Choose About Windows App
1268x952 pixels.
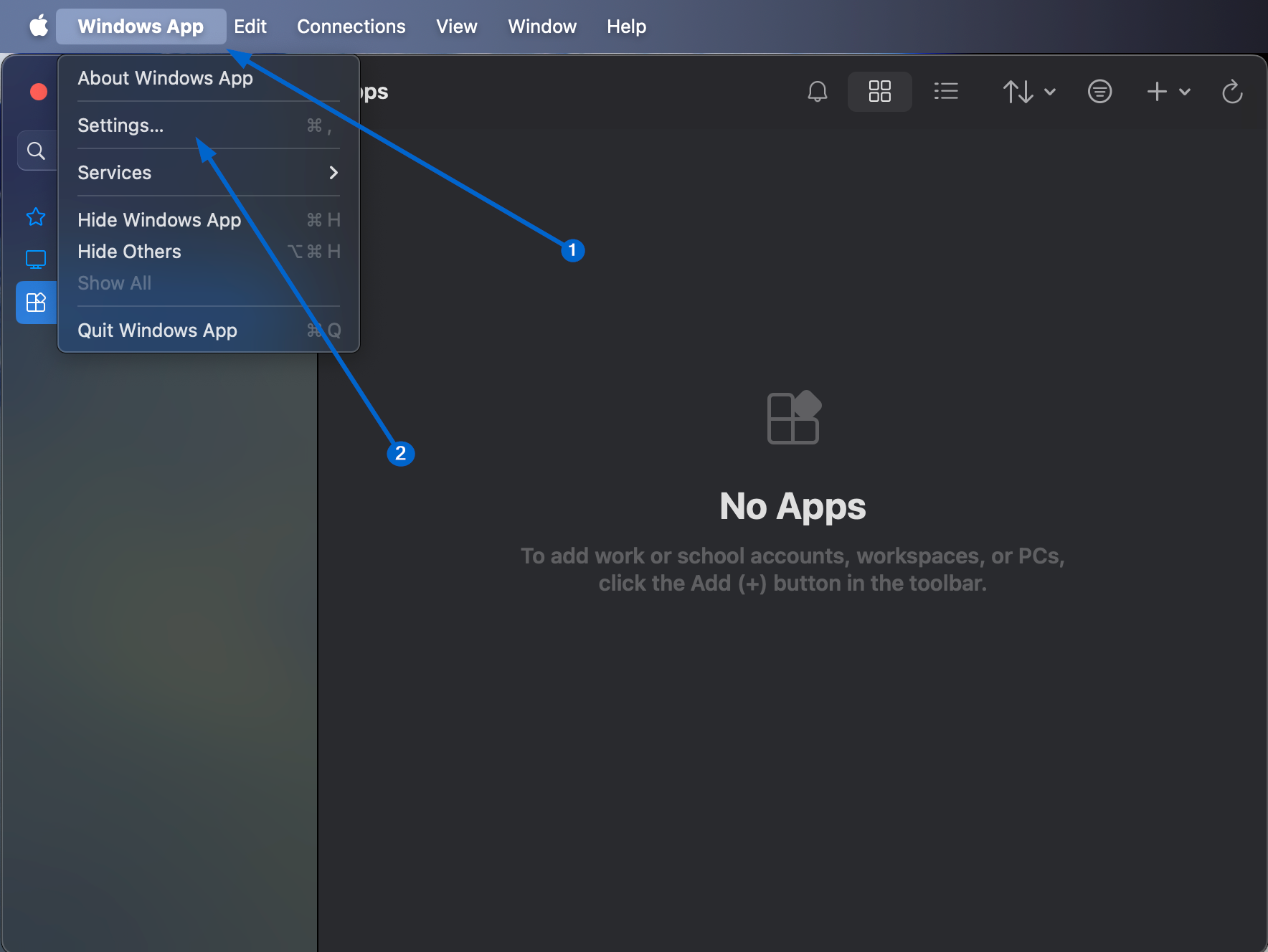[209, 78]
